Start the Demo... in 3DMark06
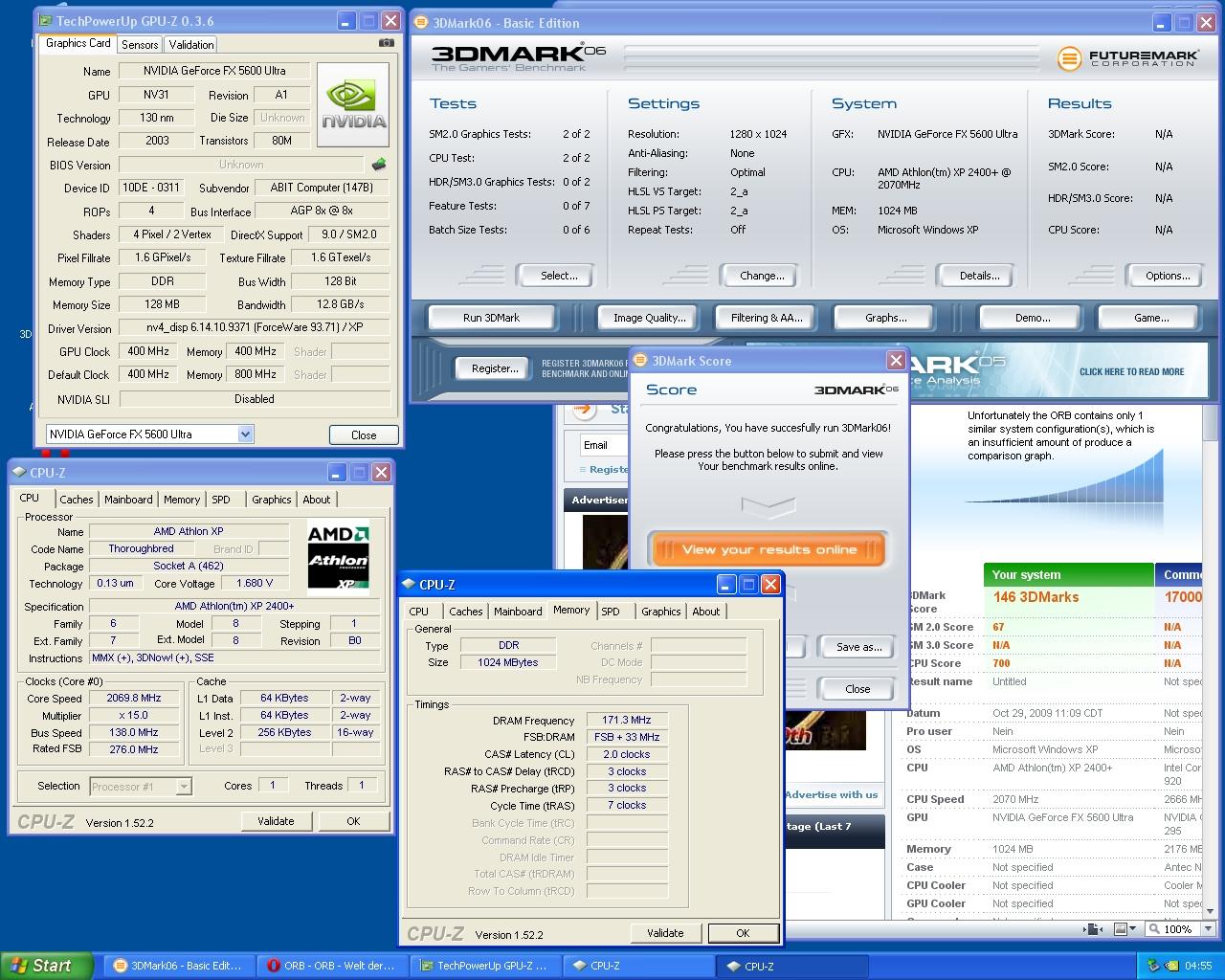This screenshot has height=980, width=1225. (x=1033, y=318)
